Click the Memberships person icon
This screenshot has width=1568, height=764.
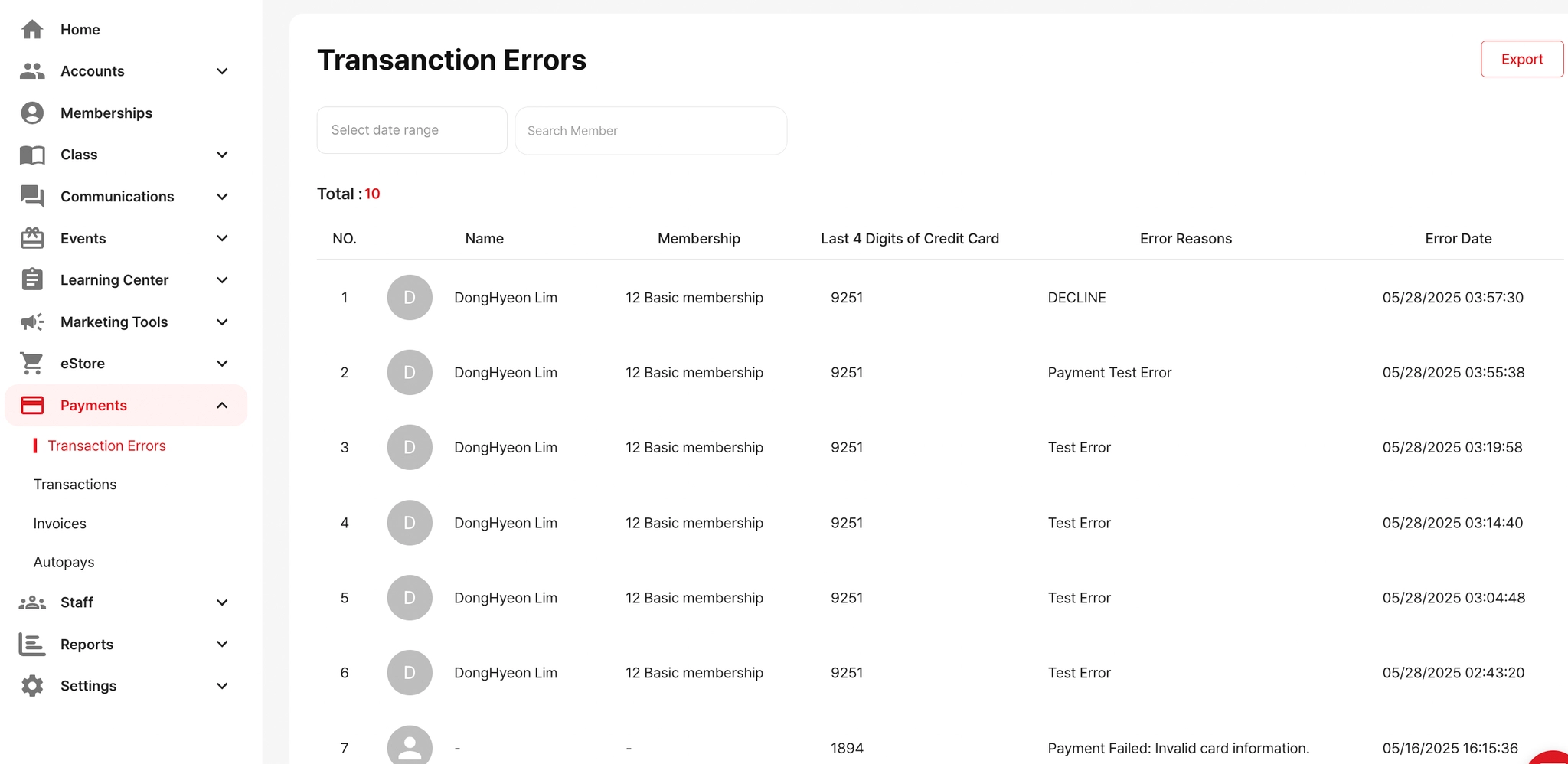coord(32,113)
